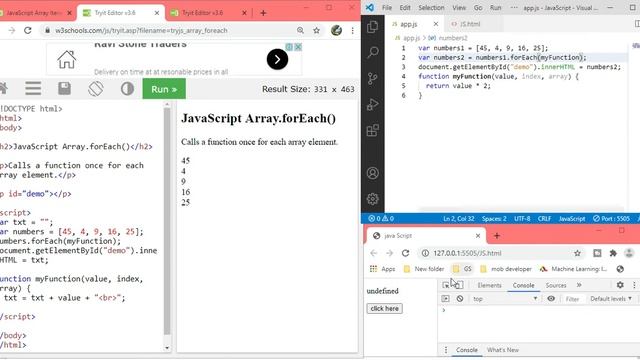Click the green Run button

point(164,89)
